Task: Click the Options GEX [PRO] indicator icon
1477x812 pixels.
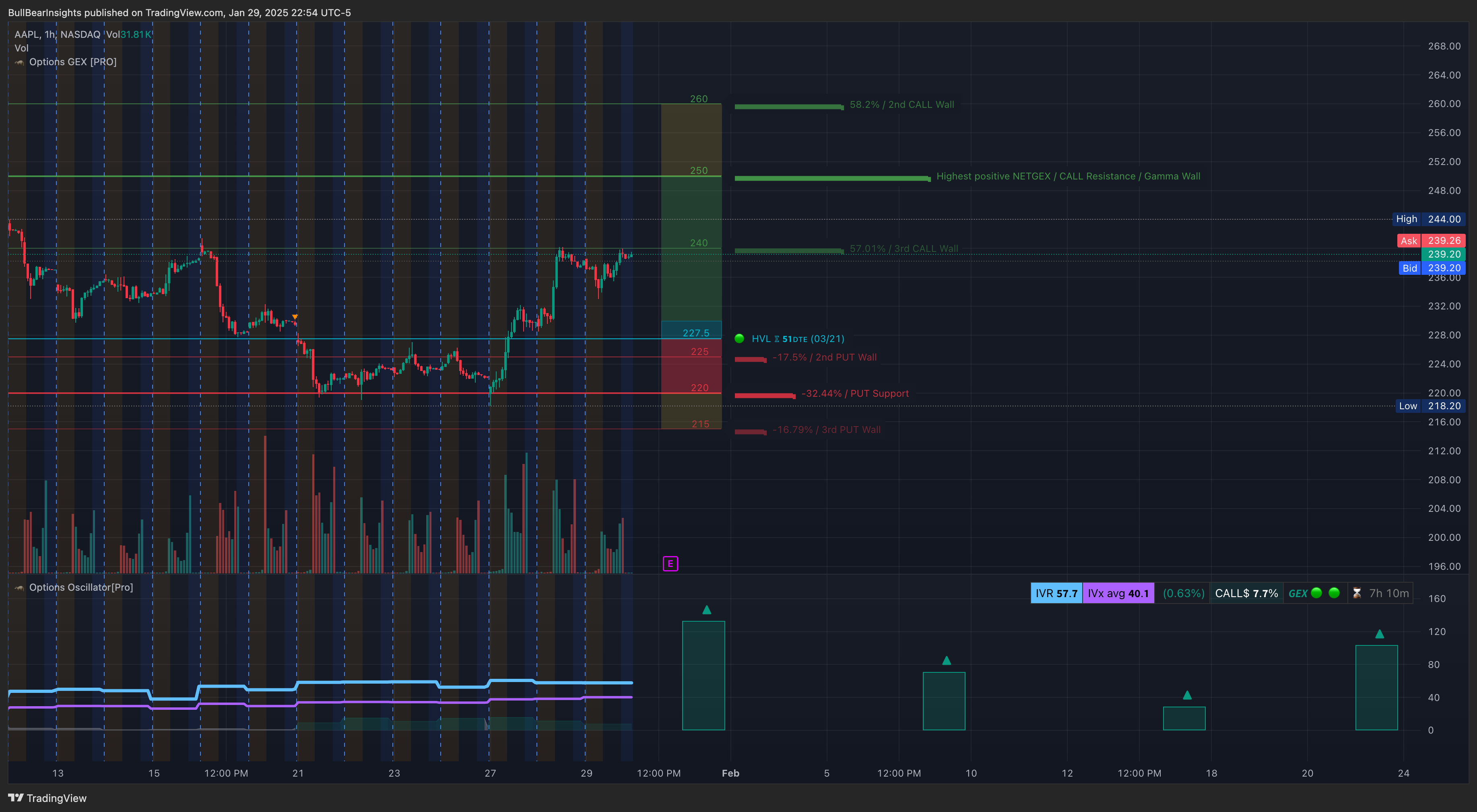Action: tap(19, 62)
